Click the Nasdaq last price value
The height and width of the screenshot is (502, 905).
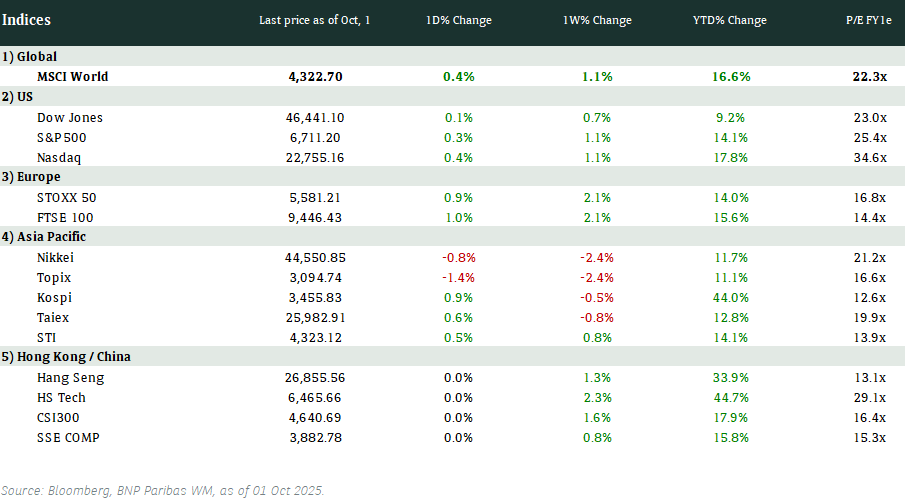[x=320, y=157]
